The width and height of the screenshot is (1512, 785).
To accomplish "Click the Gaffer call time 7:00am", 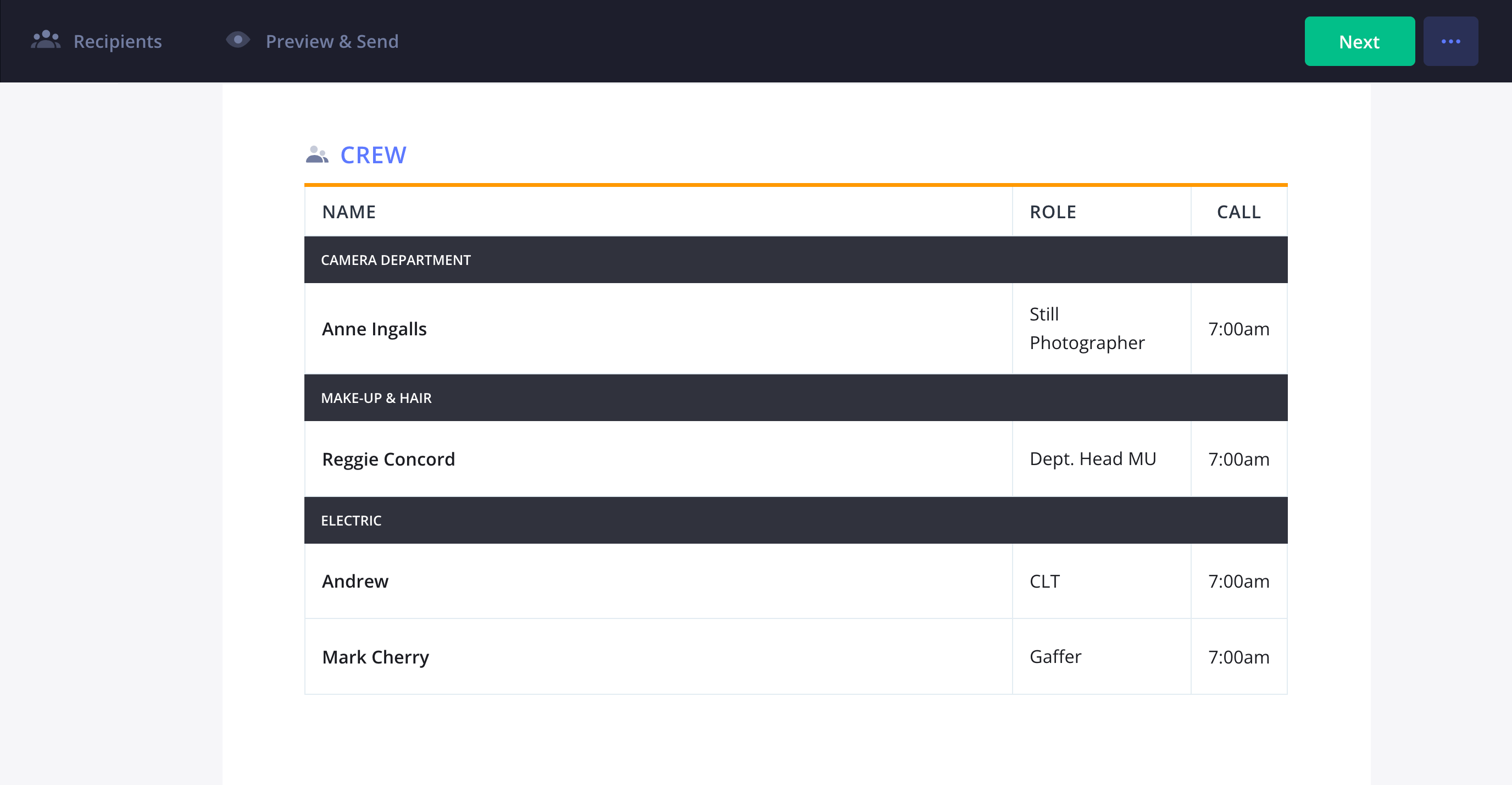I will 1238,657.
